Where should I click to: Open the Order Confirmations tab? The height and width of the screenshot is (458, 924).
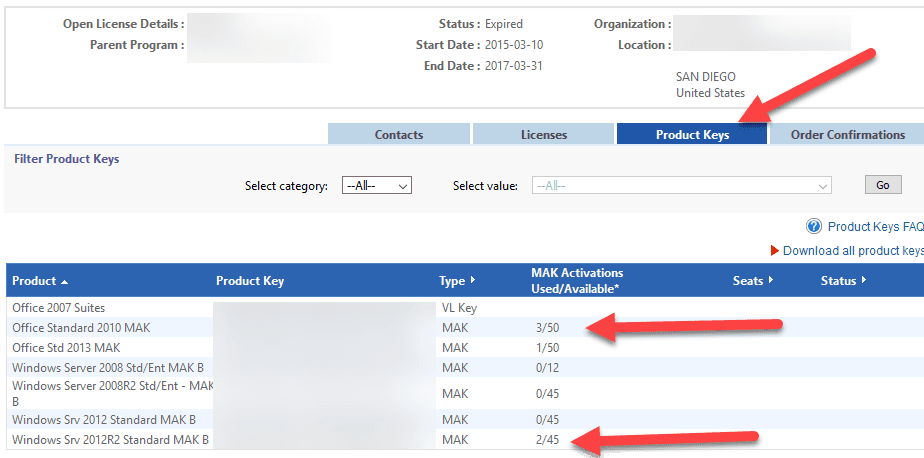(847, 134)
